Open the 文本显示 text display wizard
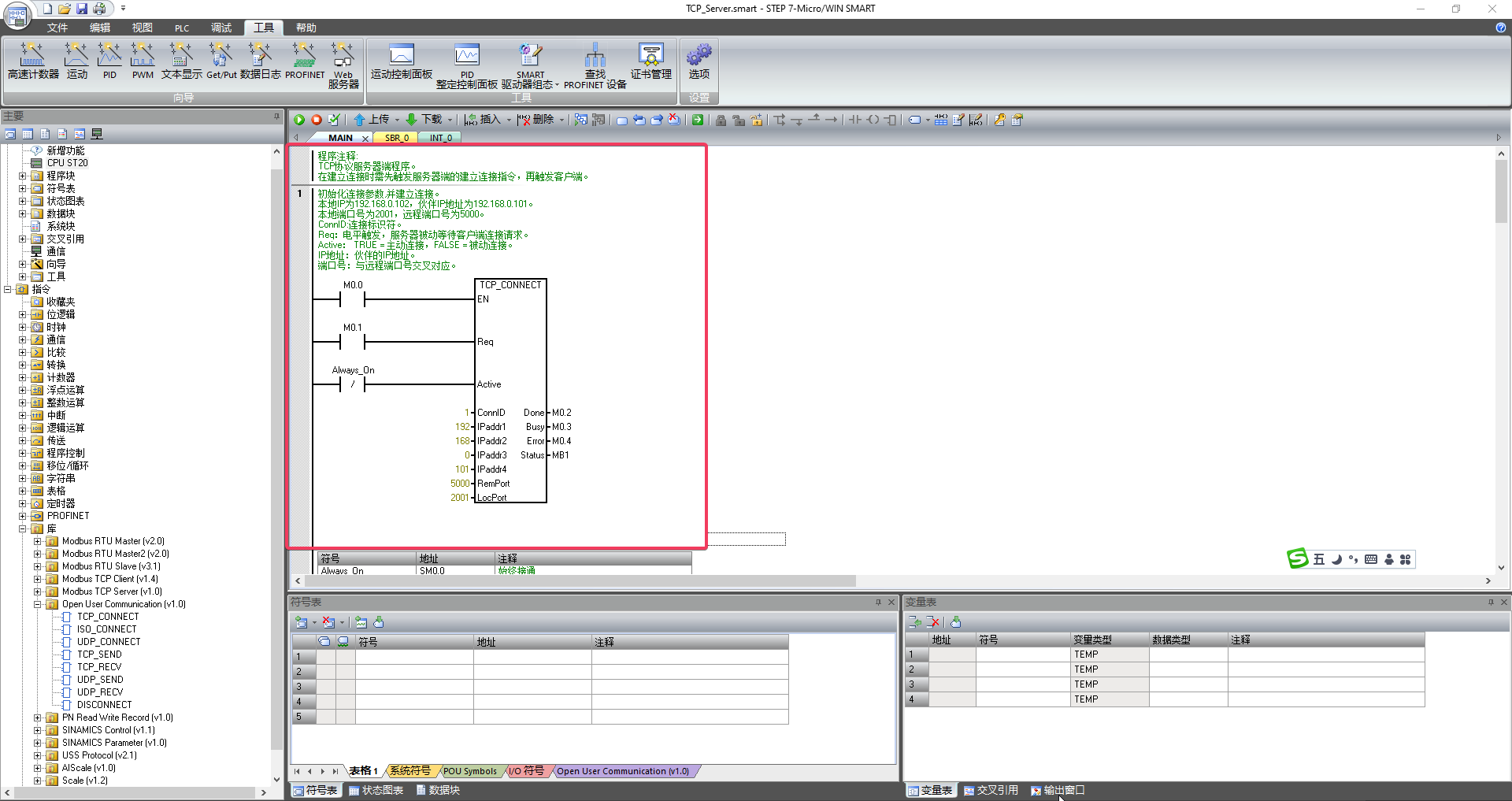 182,61
